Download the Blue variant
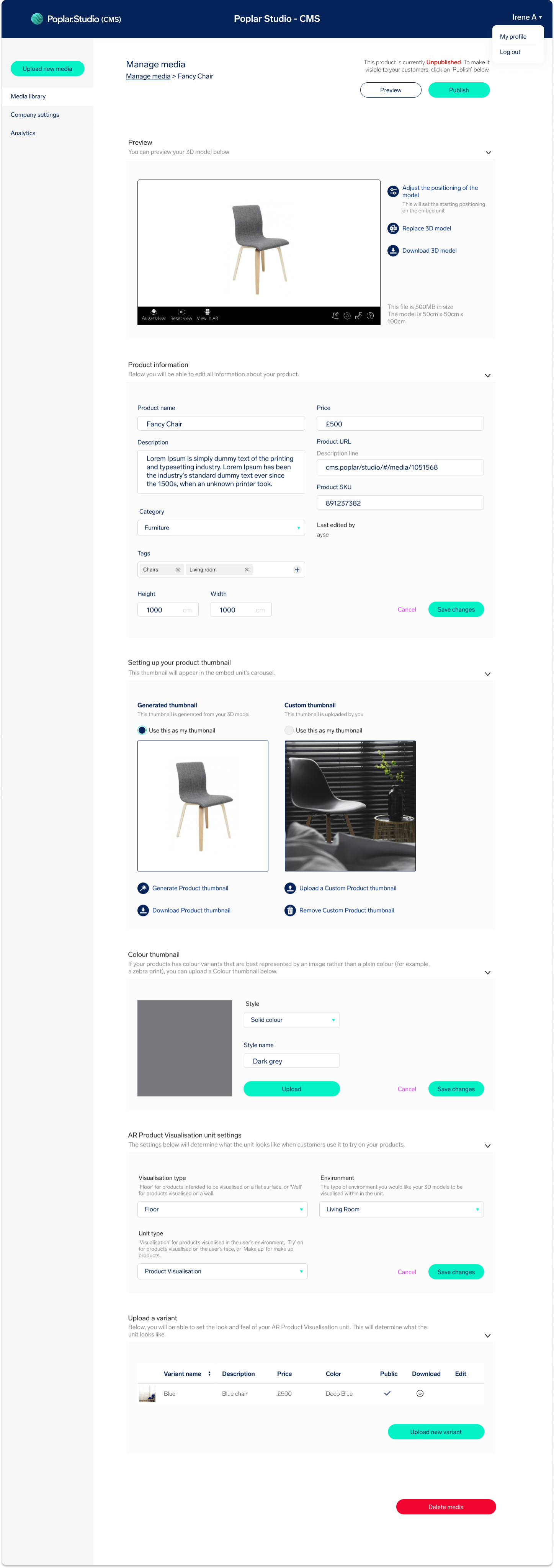This screenshot has height=1568, width=554. (420, 1393)
